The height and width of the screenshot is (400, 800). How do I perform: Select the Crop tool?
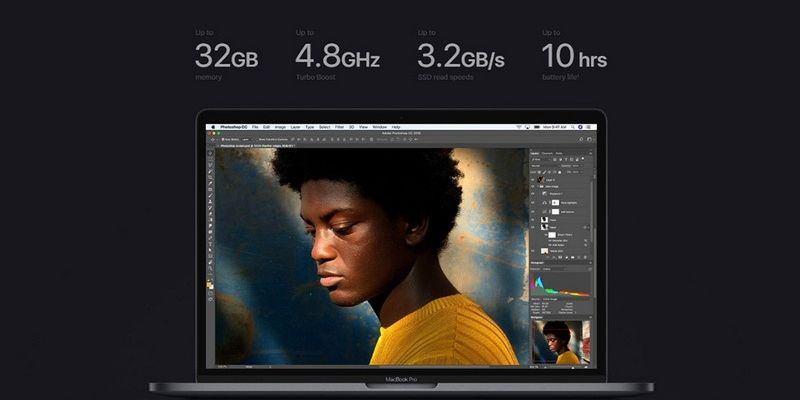tap(210, 177)
